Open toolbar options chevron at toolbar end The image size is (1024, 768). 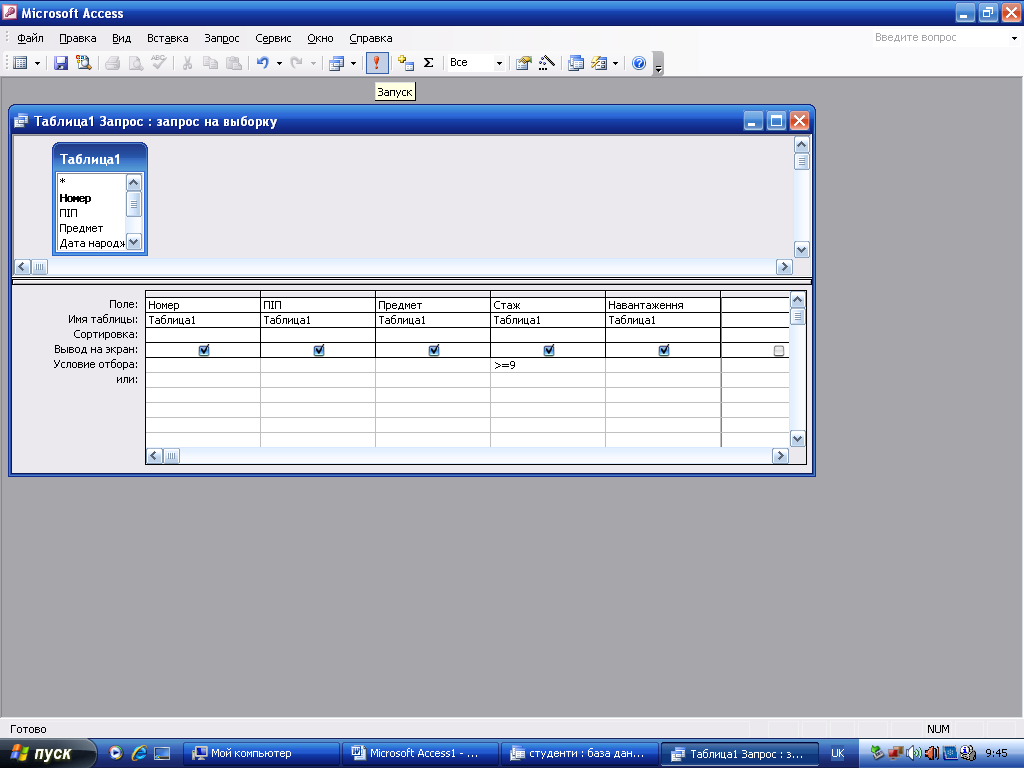(x=658, y=64)
